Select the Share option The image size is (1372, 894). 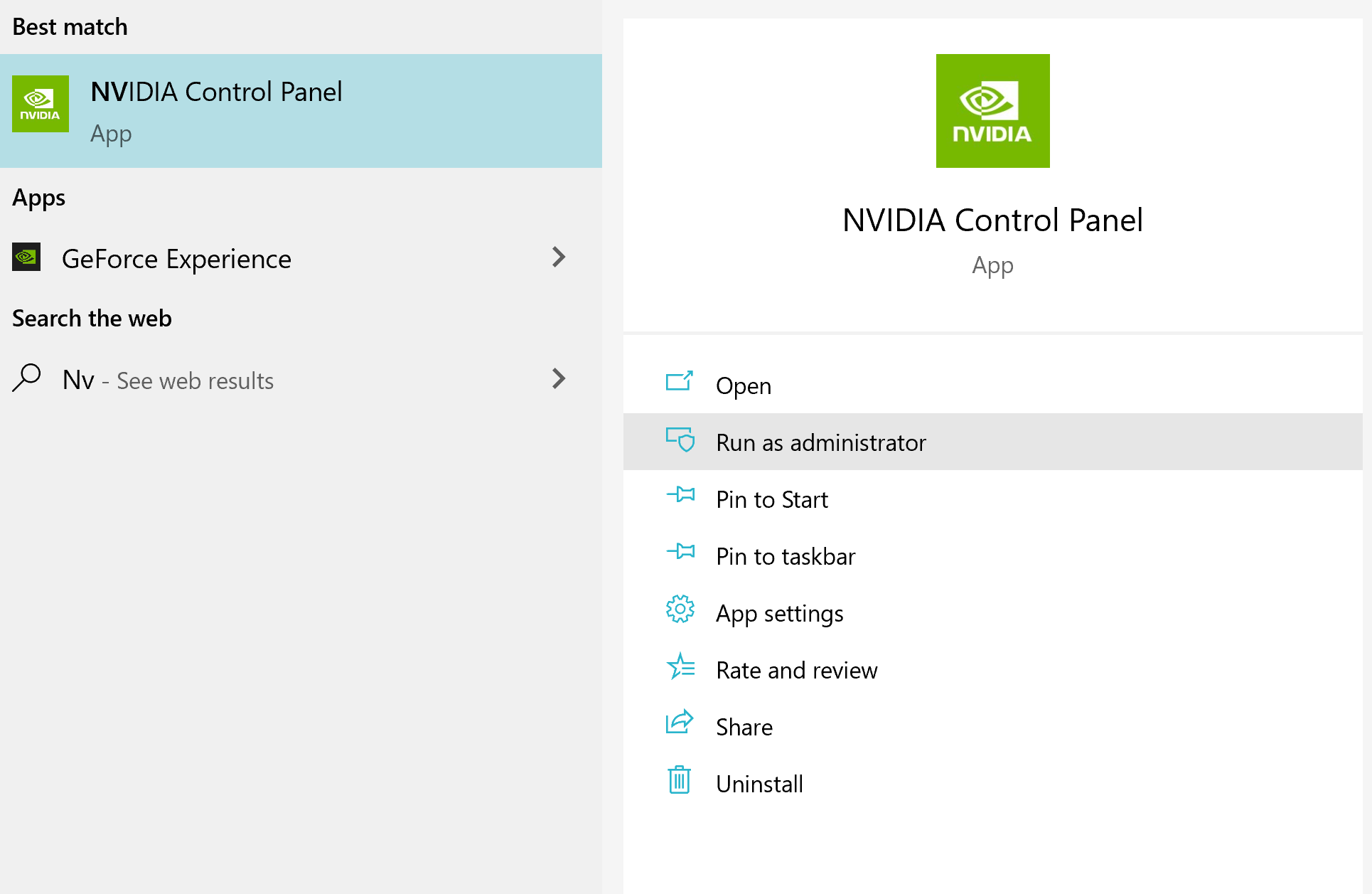click(992, 726)
